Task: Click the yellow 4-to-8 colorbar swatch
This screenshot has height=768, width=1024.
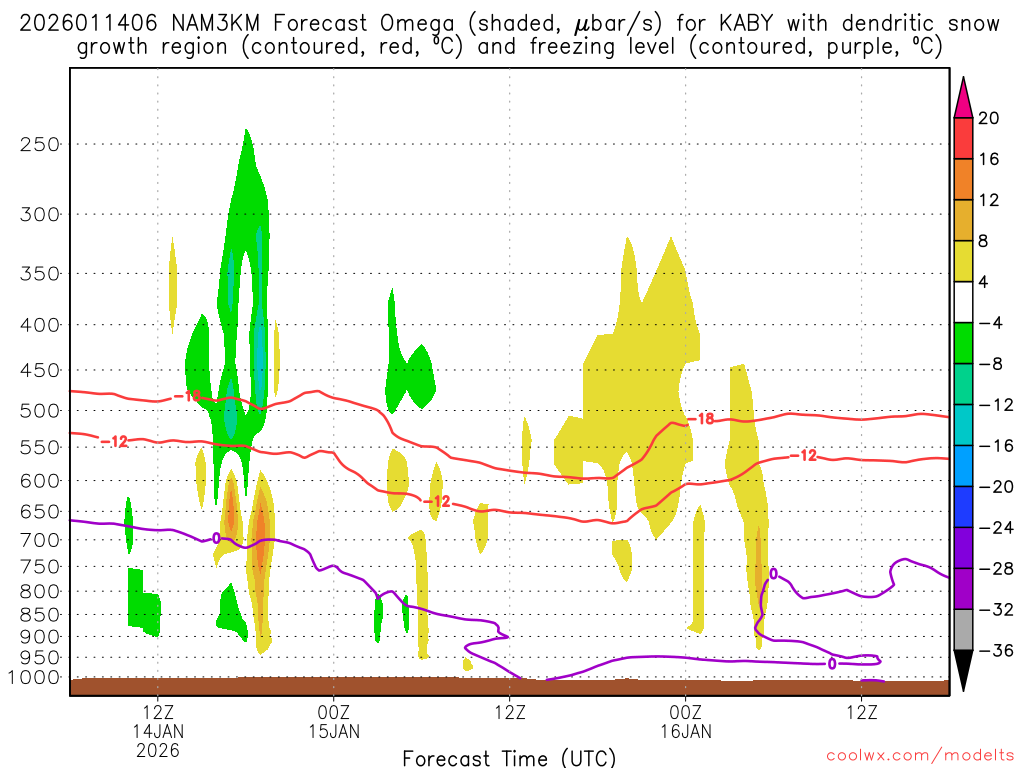Action: point(963,261)
